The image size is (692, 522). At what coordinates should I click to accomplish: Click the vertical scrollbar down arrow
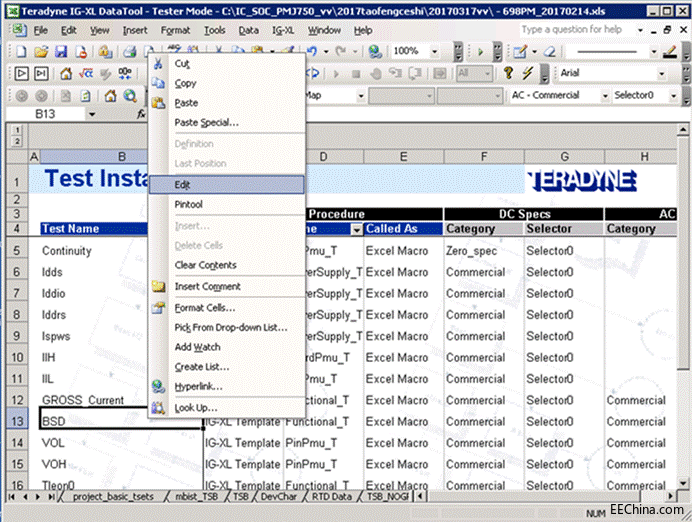683,483
